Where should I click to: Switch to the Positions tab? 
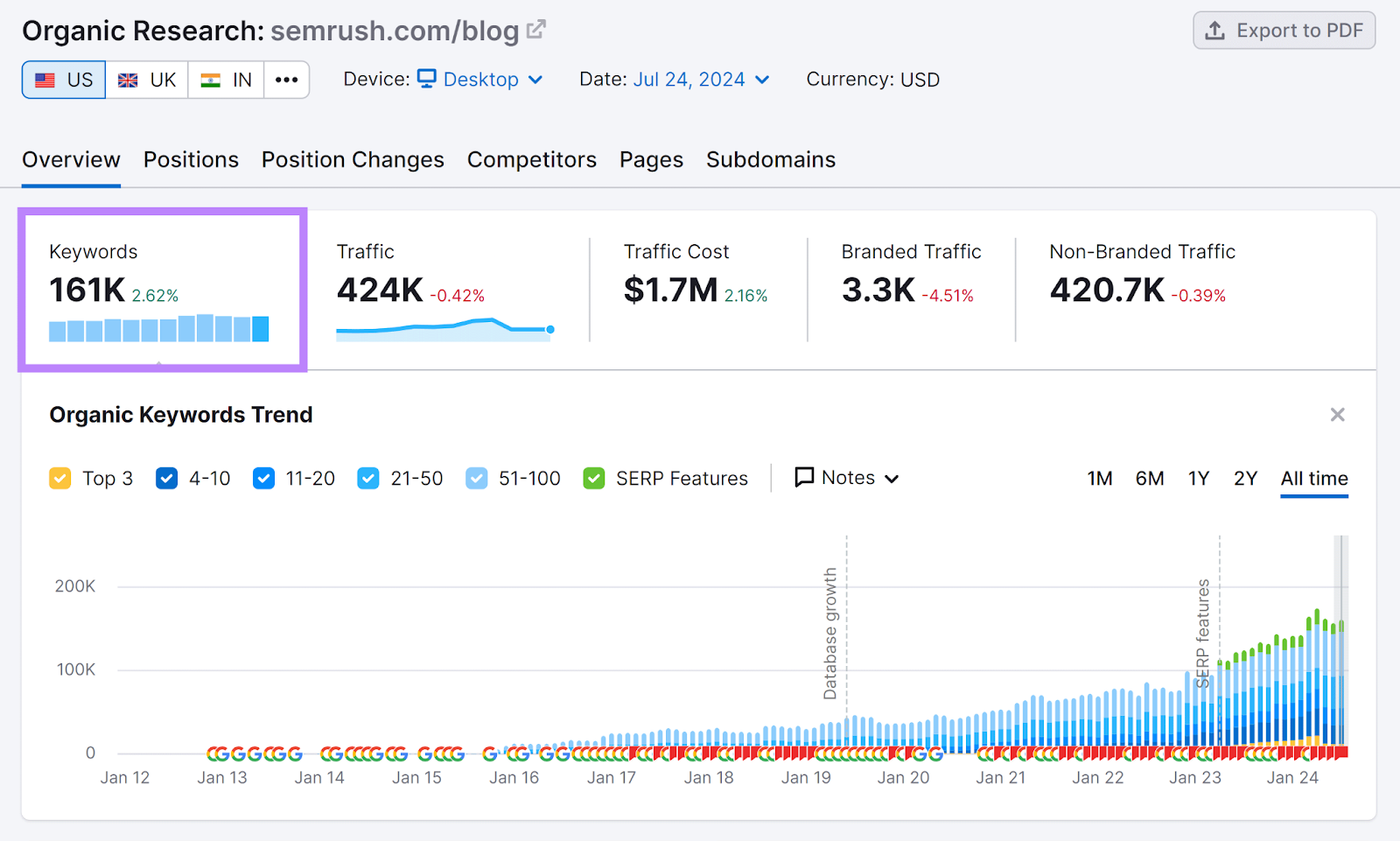tap(191, 159)
